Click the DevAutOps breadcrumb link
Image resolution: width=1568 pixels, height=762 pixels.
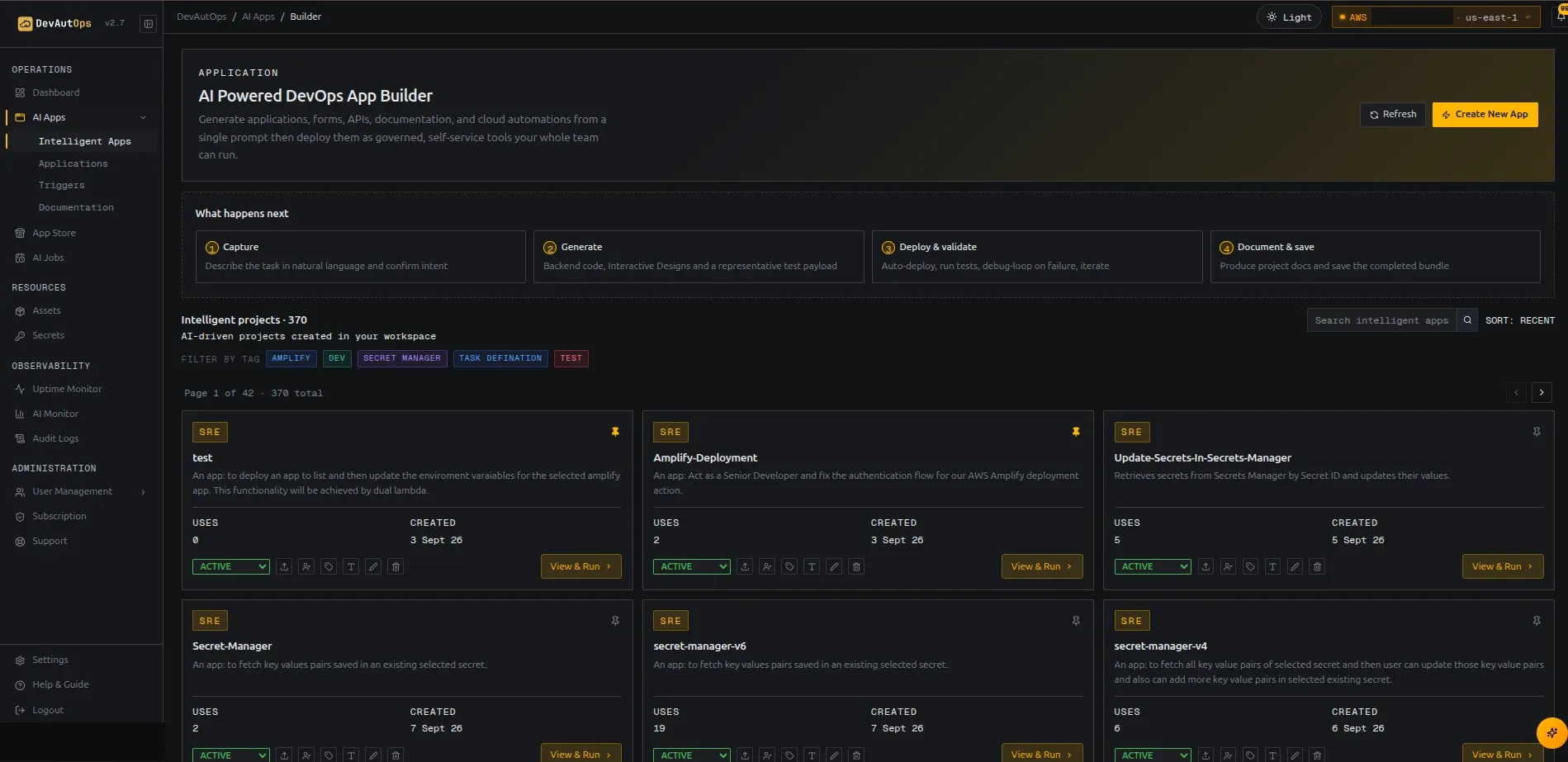[x=201, y=17]
